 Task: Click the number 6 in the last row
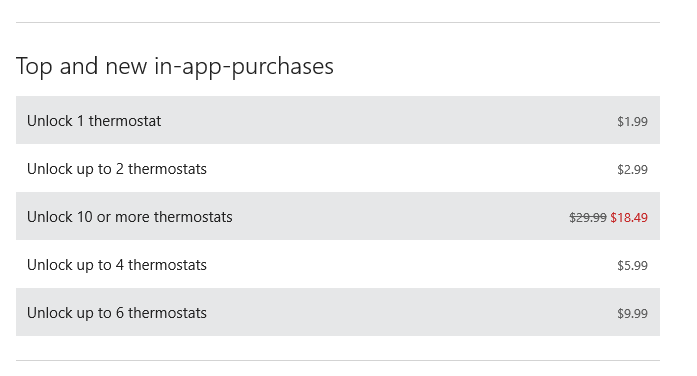120,313
